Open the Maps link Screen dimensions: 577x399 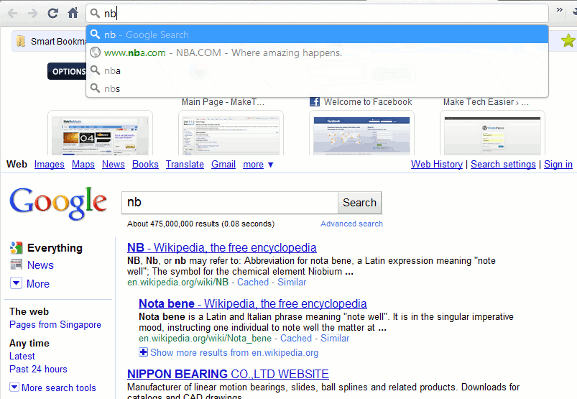tap(83, 164)
